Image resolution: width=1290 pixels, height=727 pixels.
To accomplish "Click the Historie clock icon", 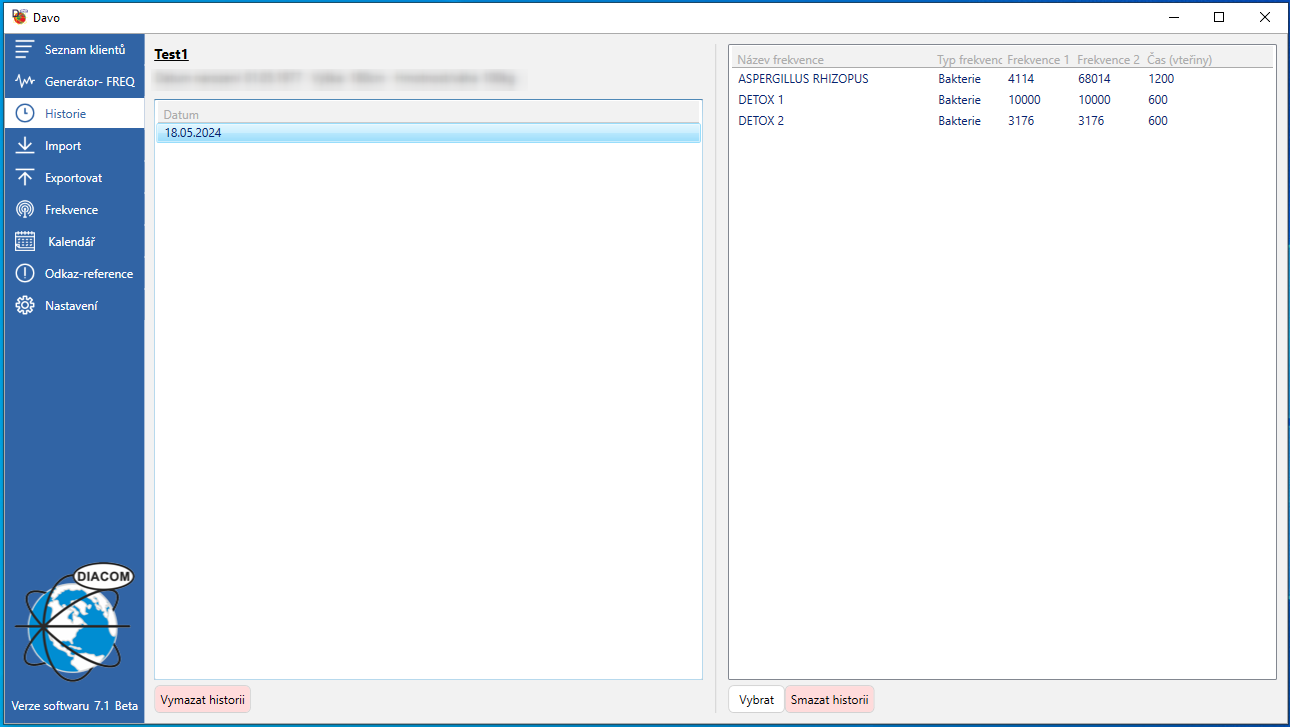I will click(25, 114).
